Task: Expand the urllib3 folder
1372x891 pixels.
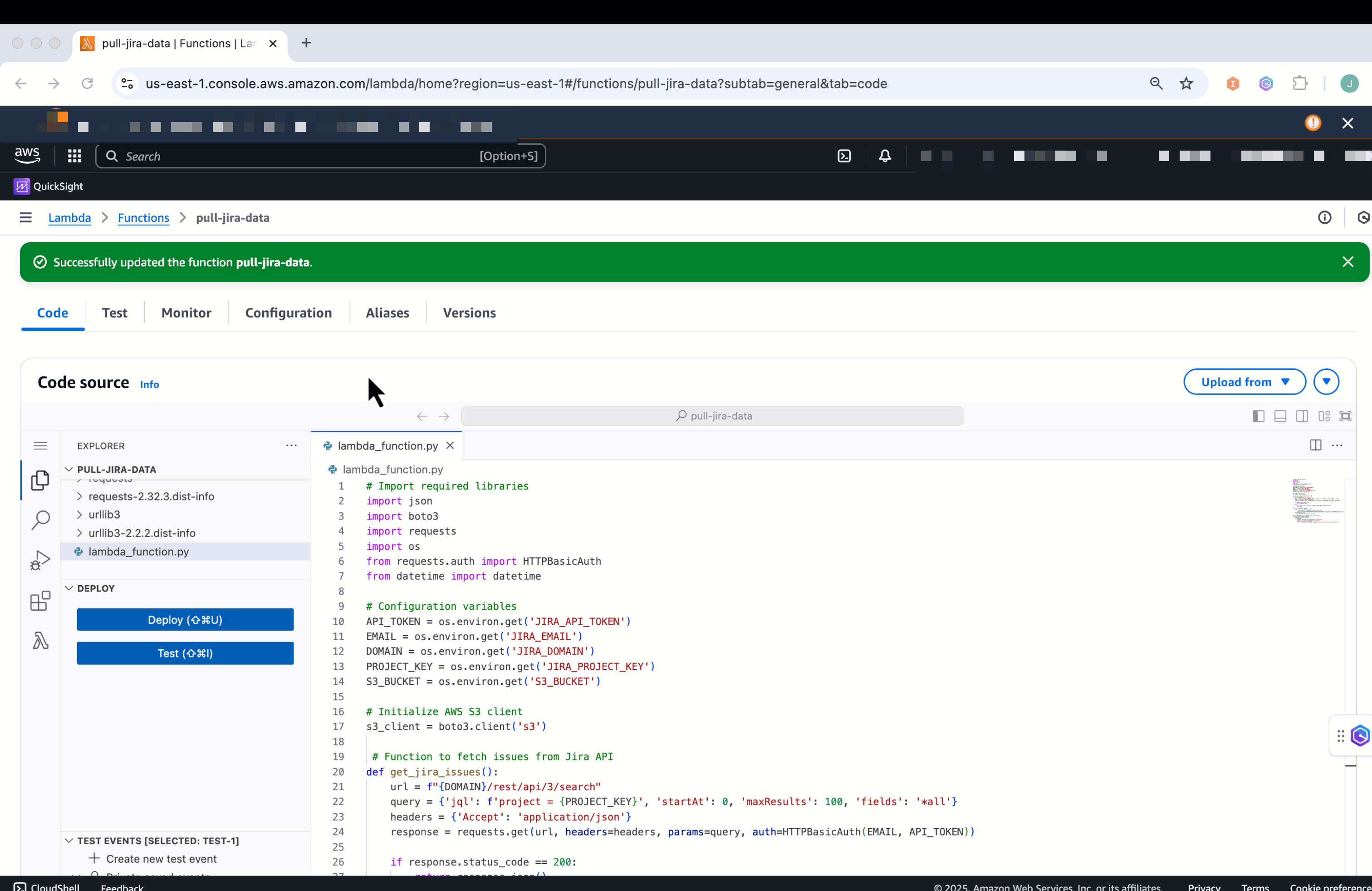Action: tap(104, 514)
